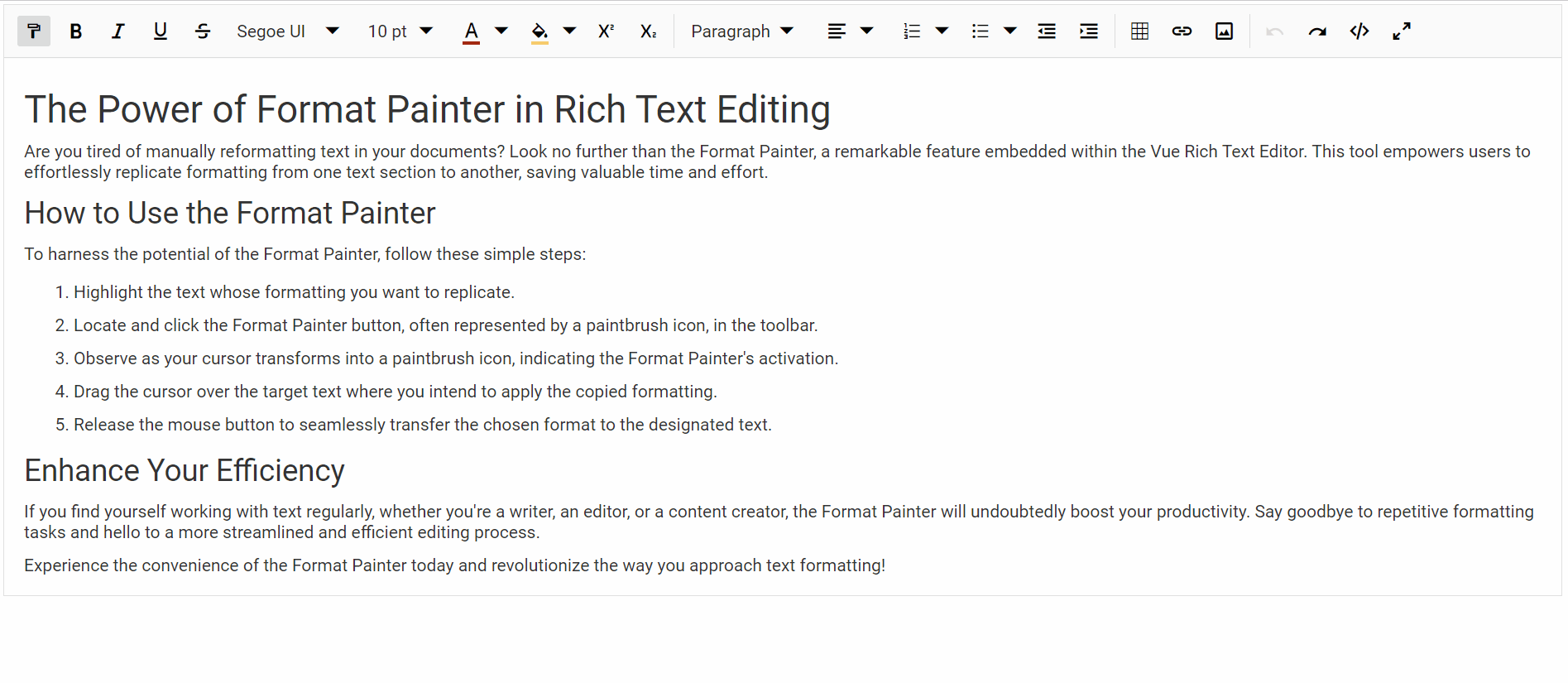The height and width of the screenshot is (683, 1568).
Task: Switch to source code view
Action: tap(1359, 31)
